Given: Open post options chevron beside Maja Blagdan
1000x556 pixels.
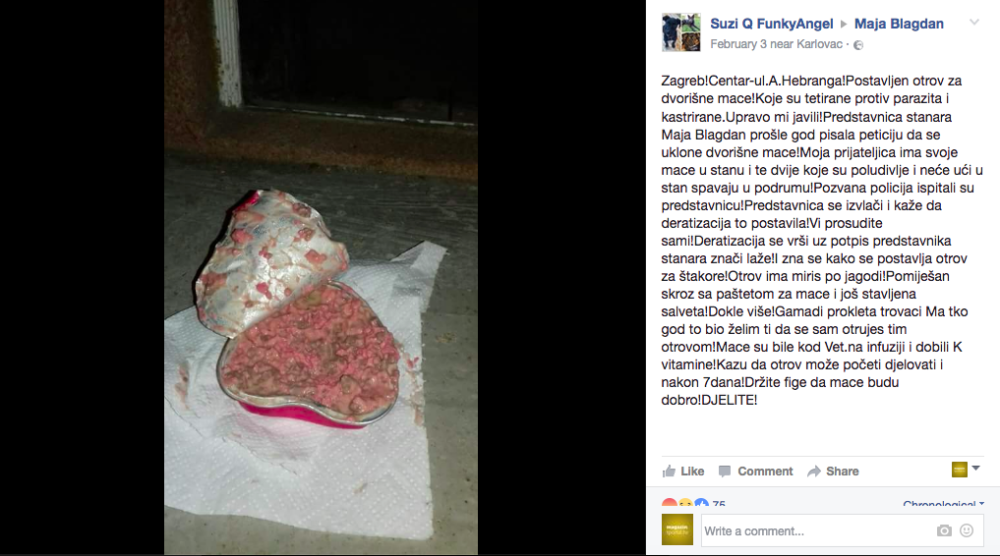Looking at the screenshot, I should (974, 22).
